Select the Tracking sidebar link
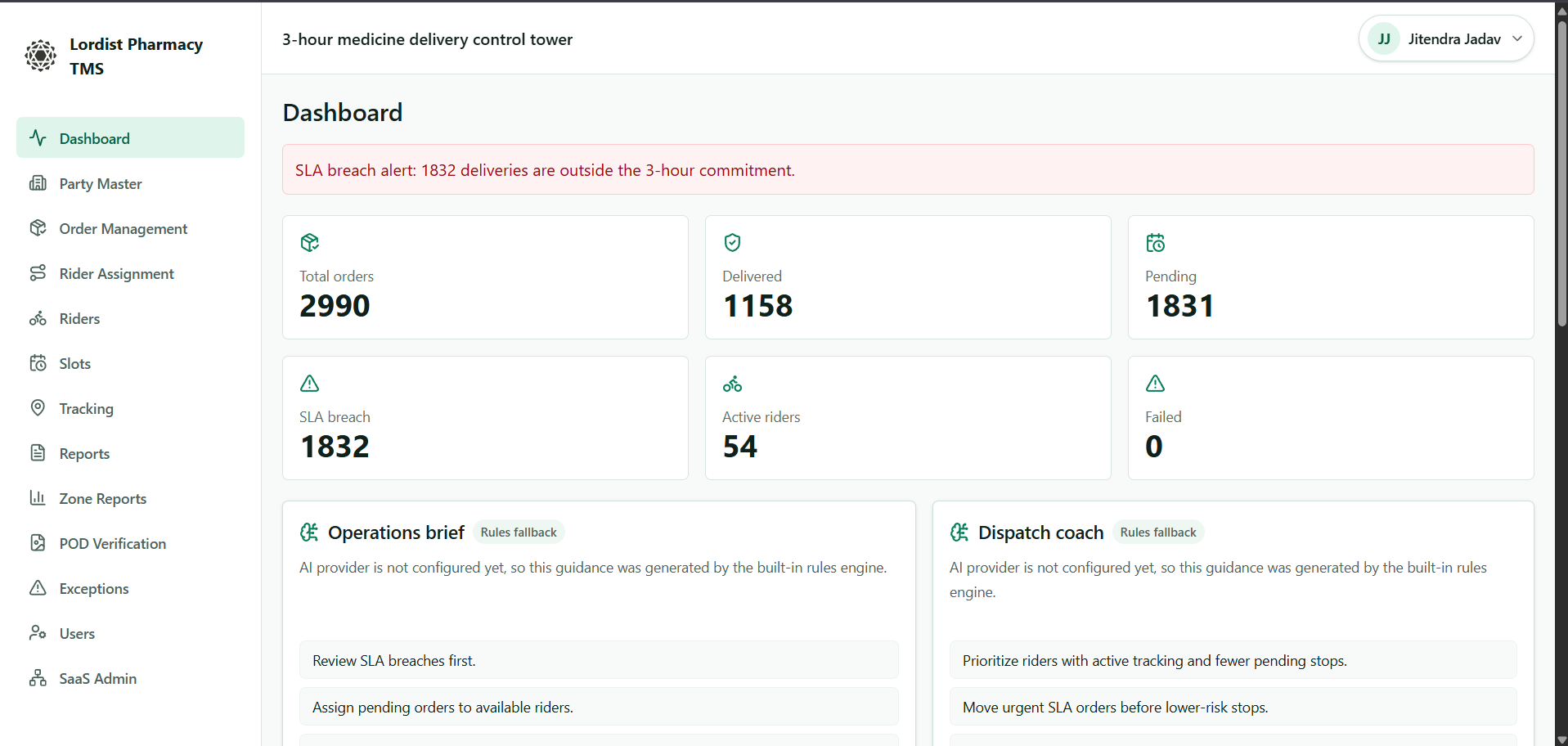Image resolution: width=1568 pixels, height=746 pixels. coord(130,408)
